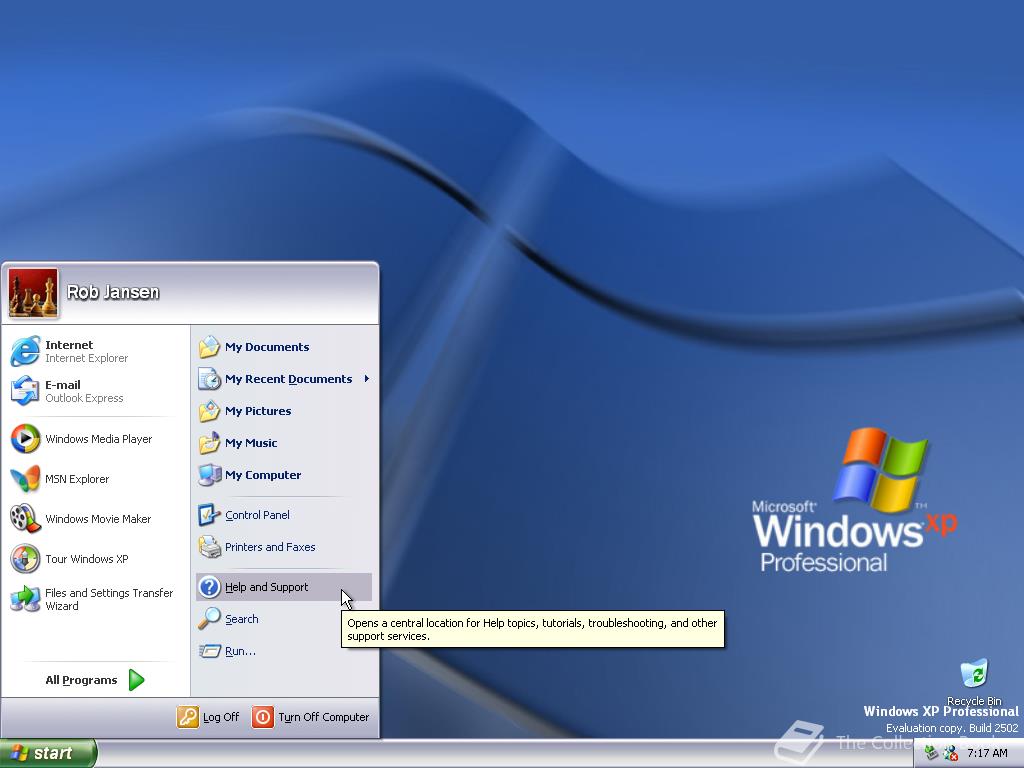Click the Search text label
Image resolution: width=1024 pixels, height=768 pixels.
(242, 618)
